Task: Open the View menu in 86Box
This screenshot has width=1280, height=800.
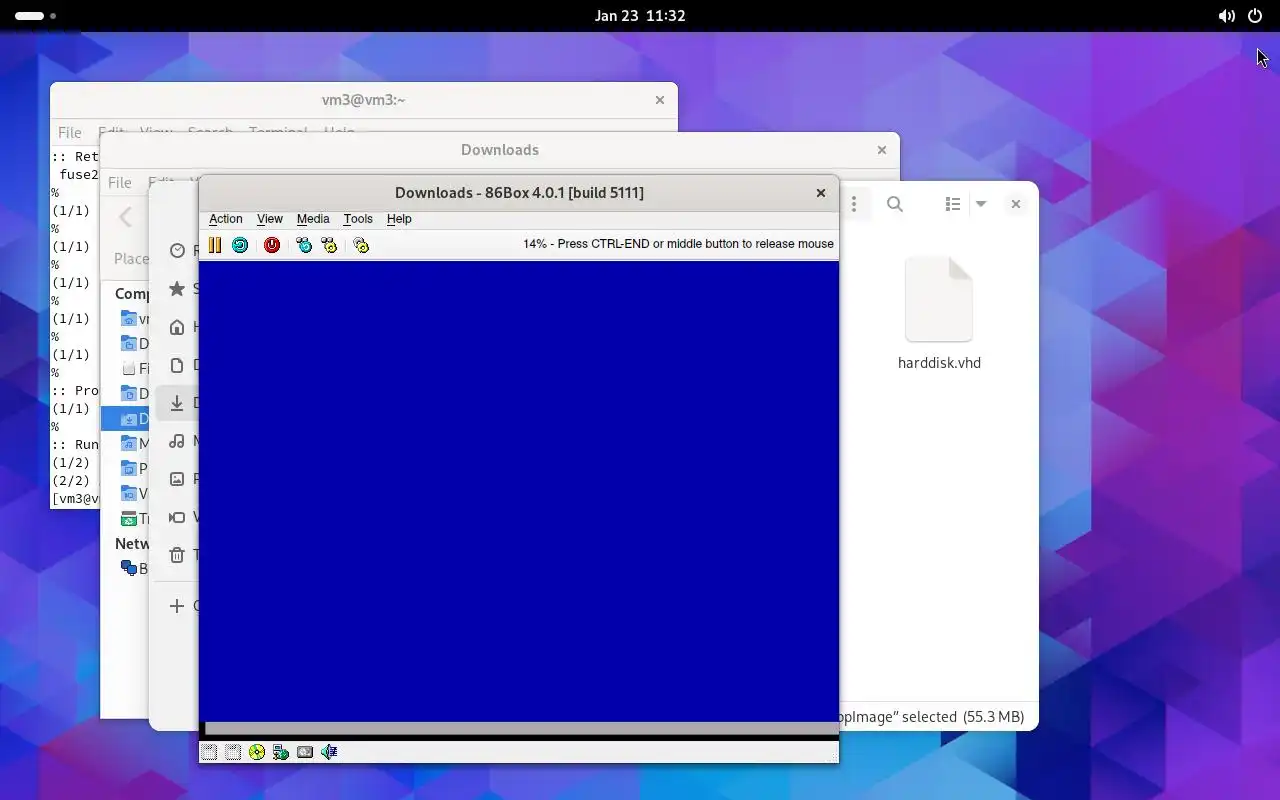Action: pyautogui.click(x=270, y=219)
